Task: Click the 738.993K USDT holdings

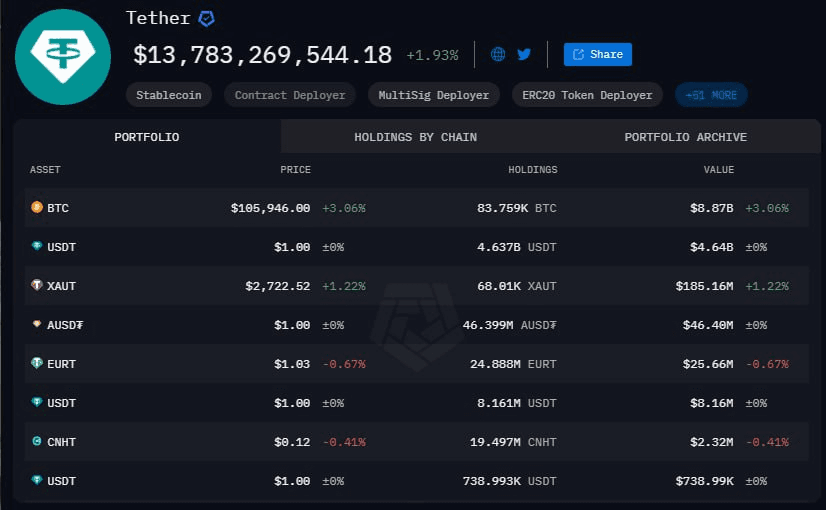Action: [509, 481]
